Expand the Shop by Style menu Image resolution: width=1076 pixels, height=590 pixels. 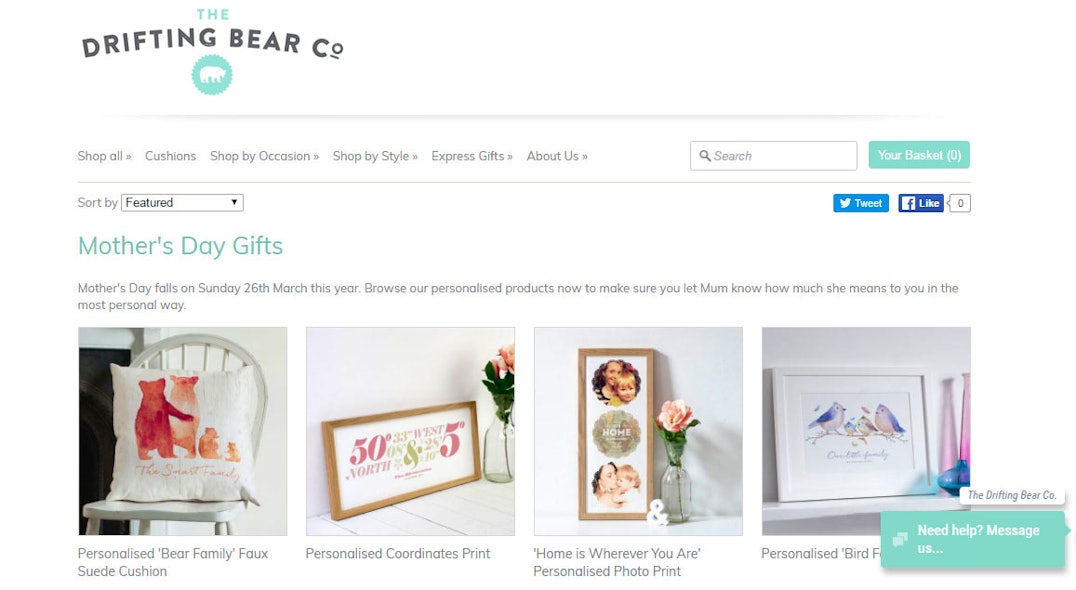375,156
